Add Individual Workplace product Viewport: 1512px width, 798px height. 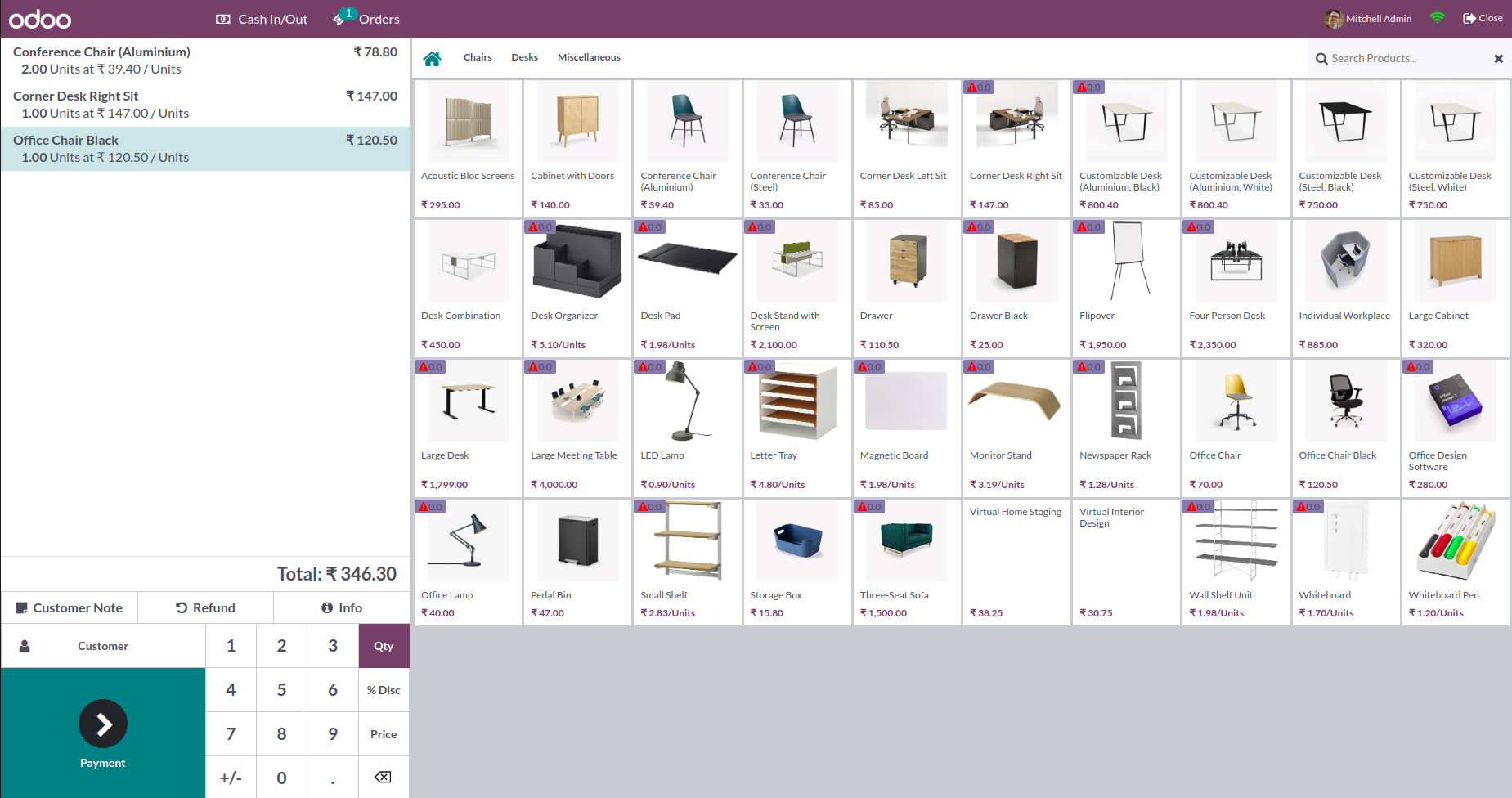point(1346,288)
